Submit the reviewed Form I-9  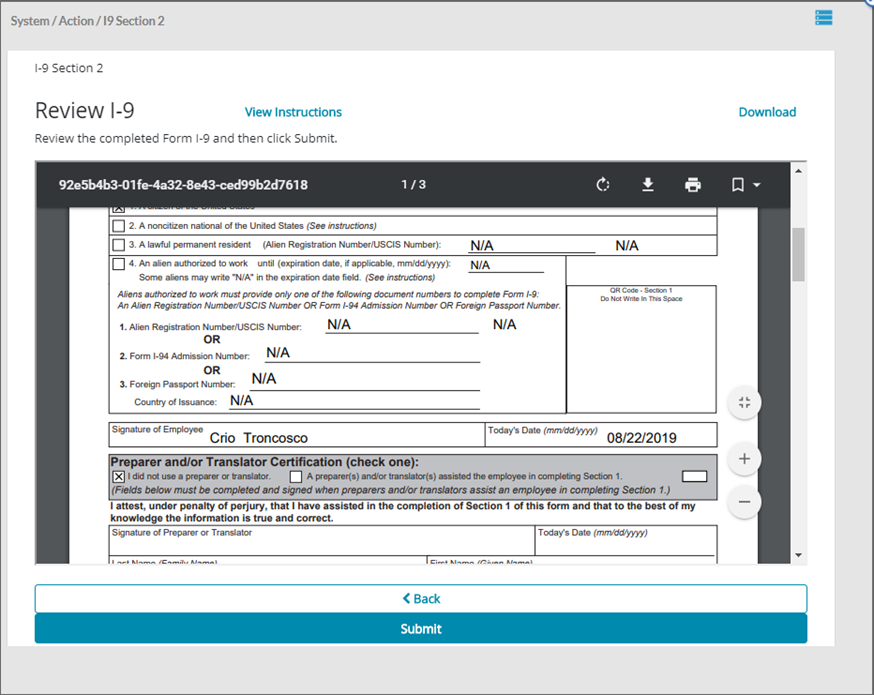(421, 629)
